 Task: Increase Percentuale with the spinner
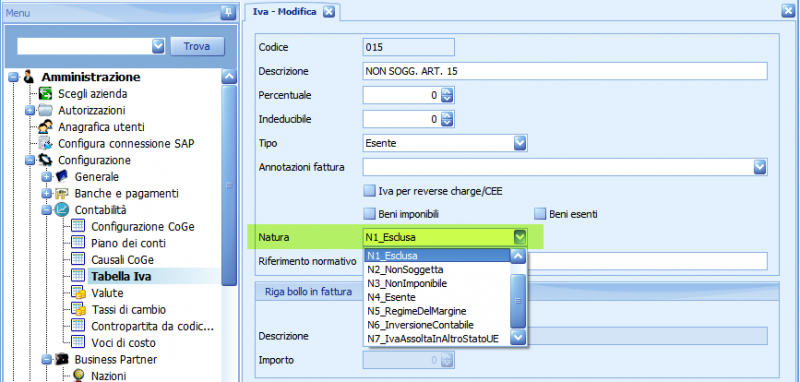[x=447, y=91]
